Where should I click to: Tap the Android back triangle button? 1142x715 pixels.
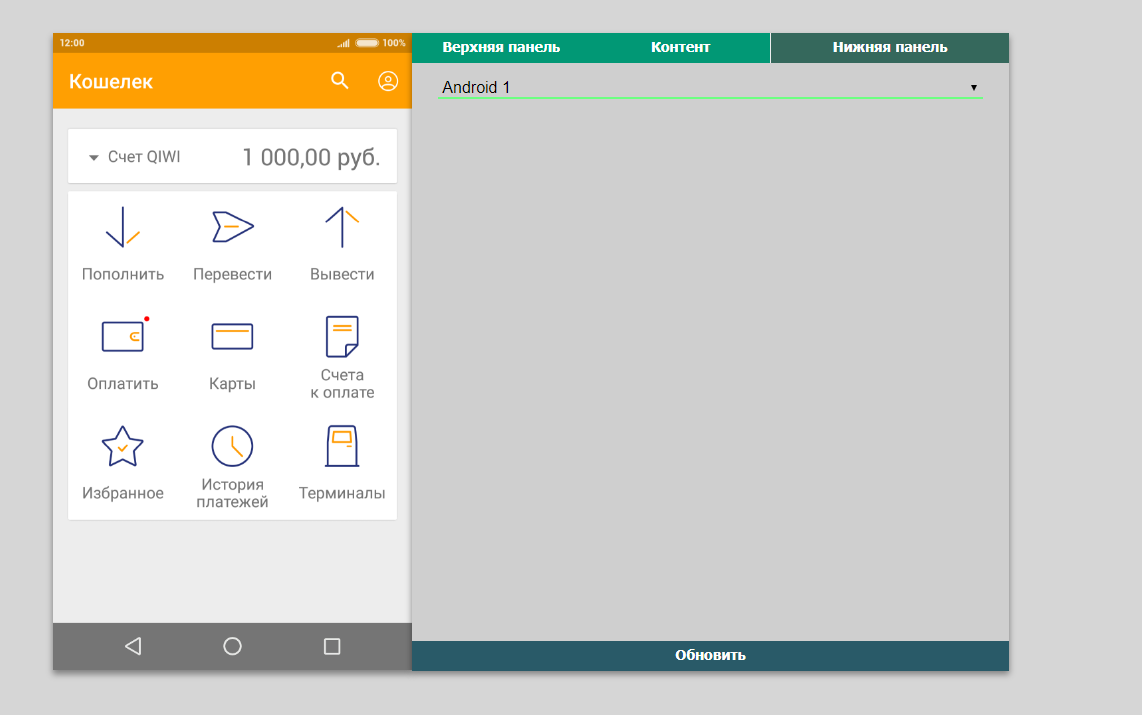coord(133,646)
